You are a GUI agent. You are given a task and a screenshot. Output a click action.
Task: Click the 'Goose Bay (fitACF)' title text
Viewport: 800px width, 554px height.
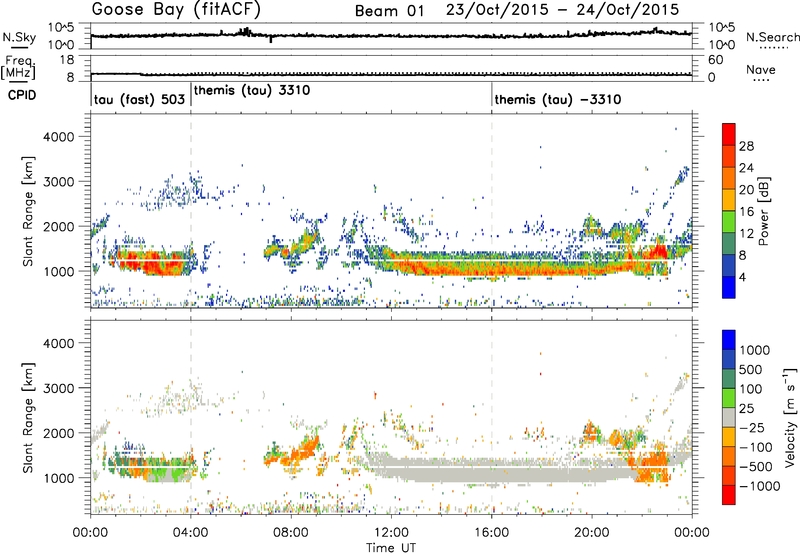(x=176, y=10)
